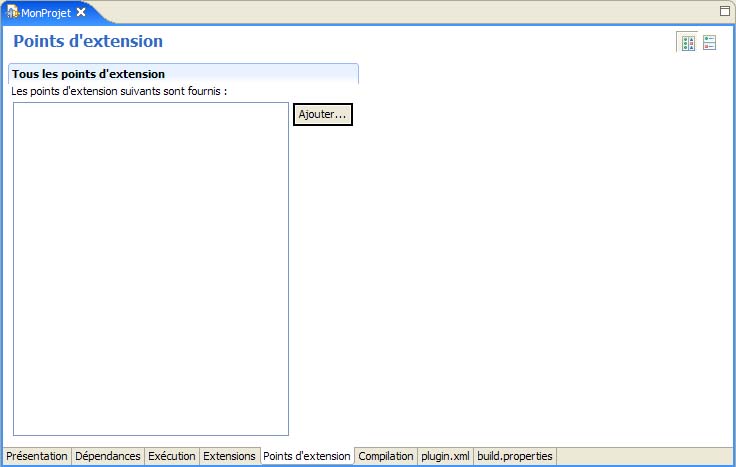Switch to the Dépendances tab
Screen dimensions: 736x467
[108, 456]
